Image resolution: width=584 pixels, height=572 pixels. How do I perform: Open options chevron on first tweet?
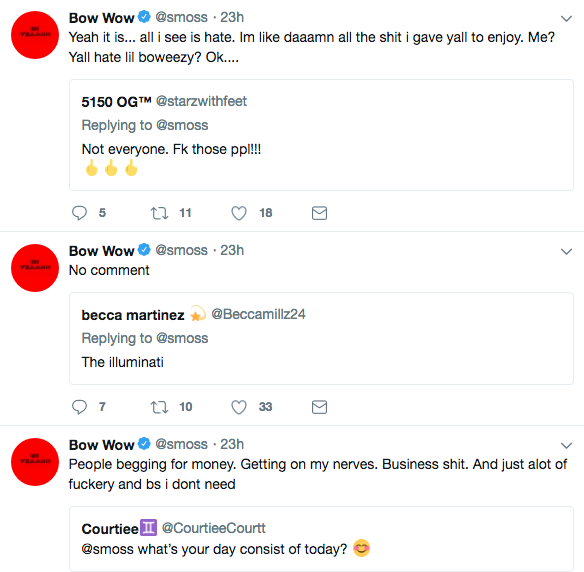click(x=566, y=18)
